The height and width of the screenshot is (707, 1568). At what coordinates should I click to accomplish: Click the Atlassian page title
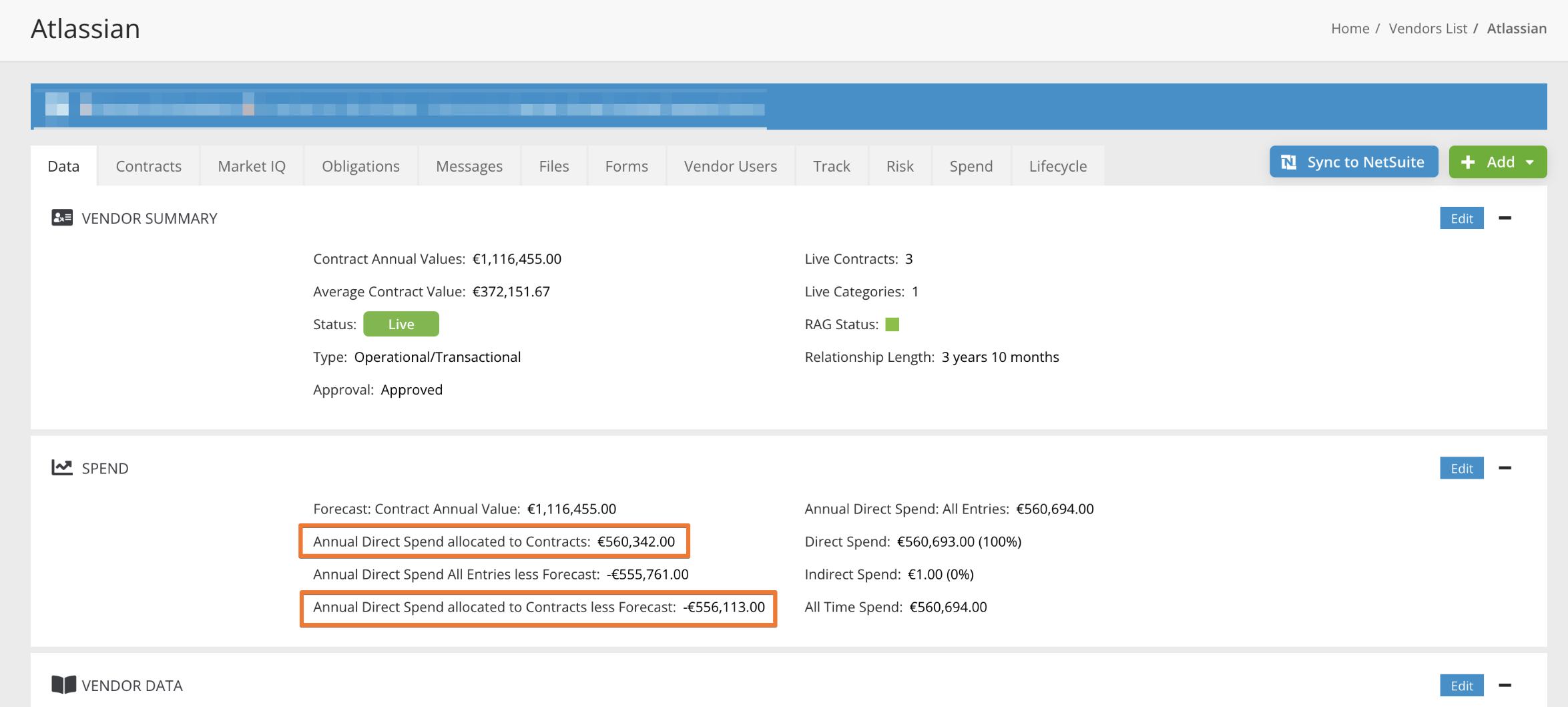(x=85, y=29)
